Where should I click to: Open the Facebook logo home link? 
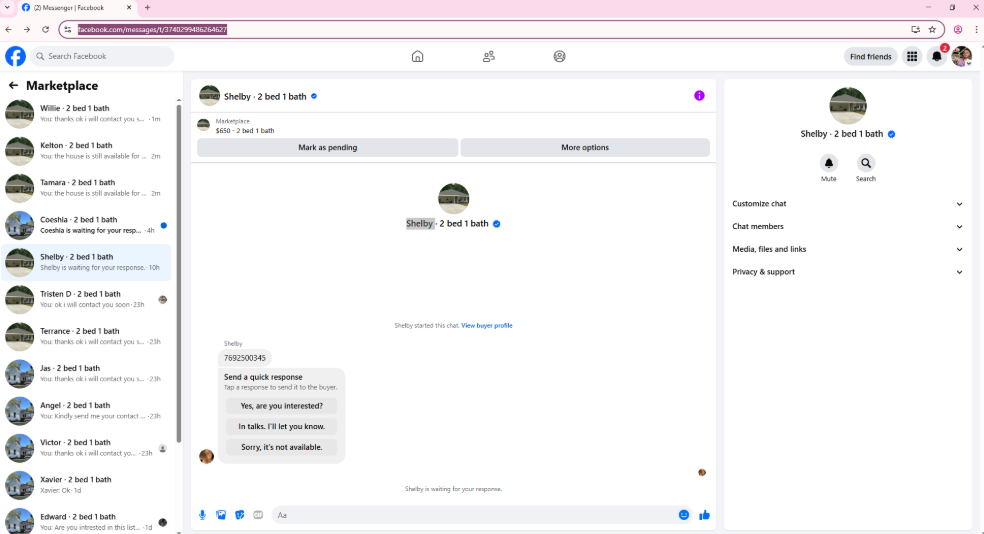point(16,56)
